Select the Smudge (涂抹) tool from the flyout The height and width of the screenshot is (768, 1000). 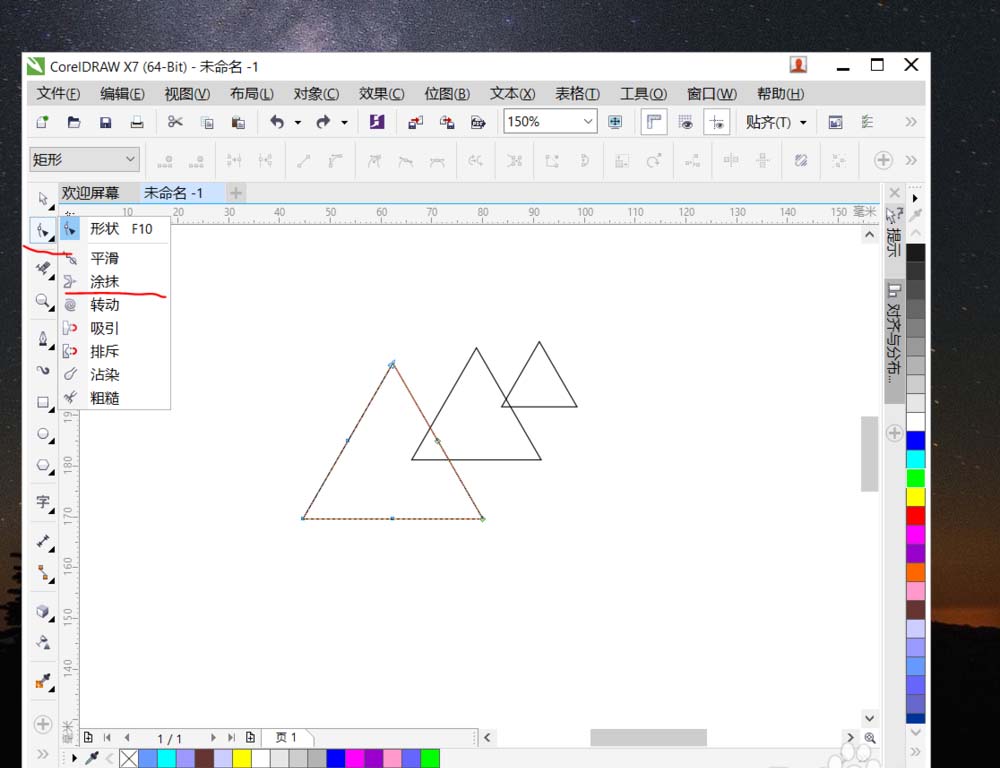pyautogui.click(x=105, y=281)
